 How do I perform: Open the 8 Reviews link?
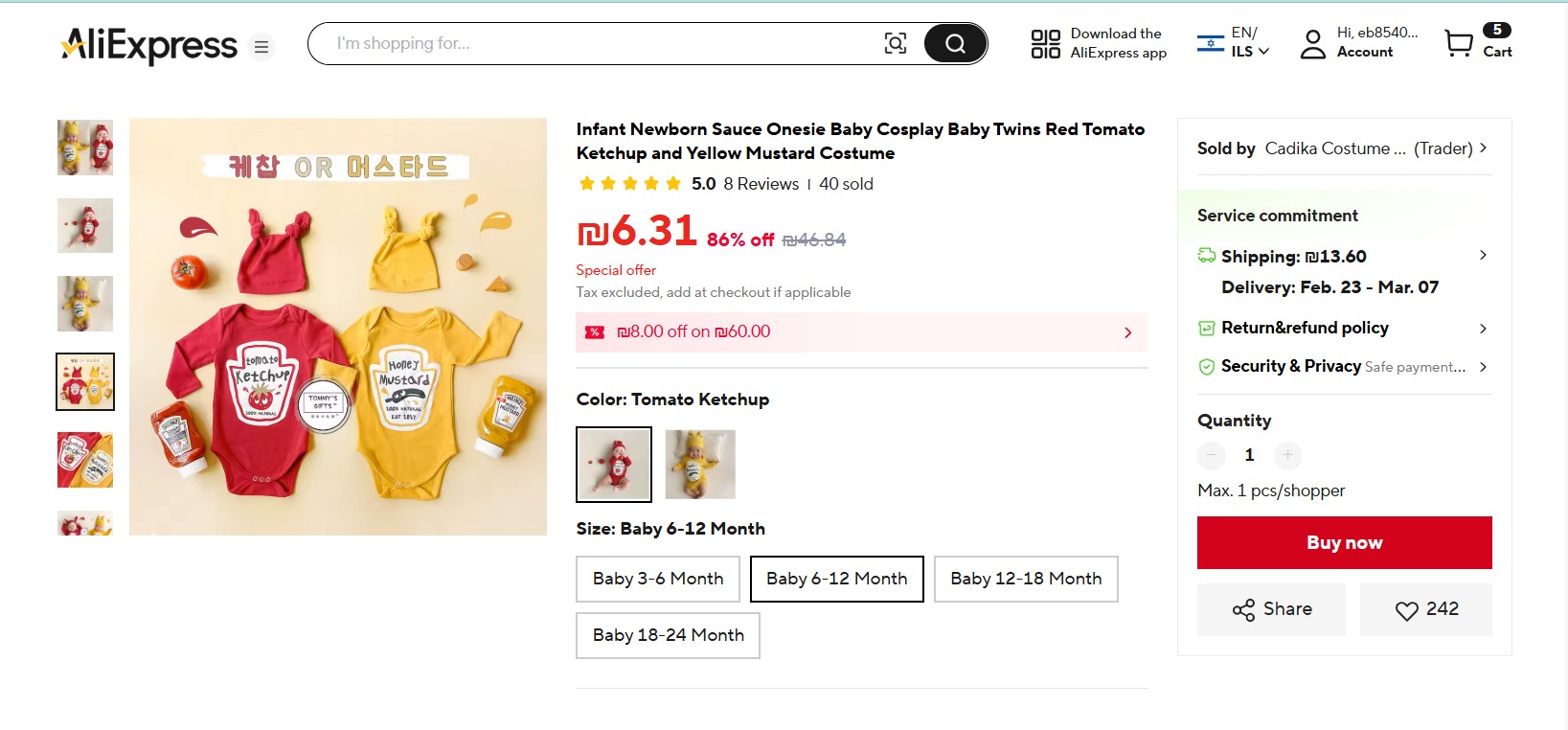[x=761, y=184]
